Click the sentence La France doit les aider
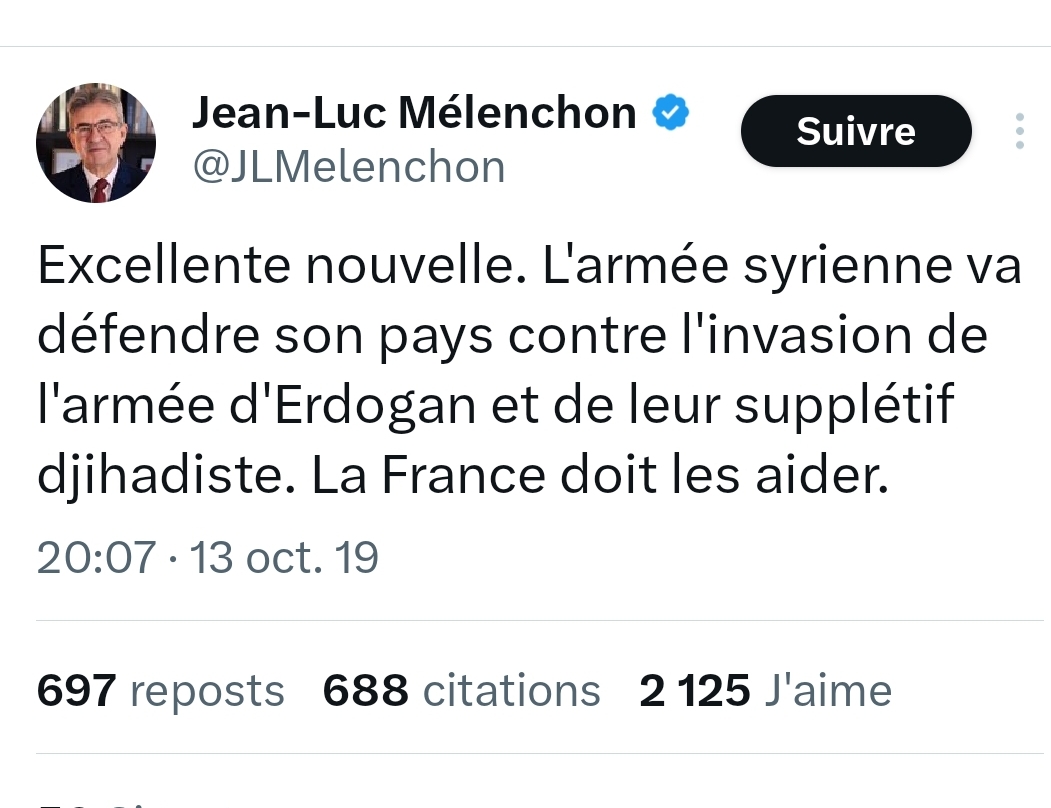Screen dimensions: 1051x808 point(600,477)
